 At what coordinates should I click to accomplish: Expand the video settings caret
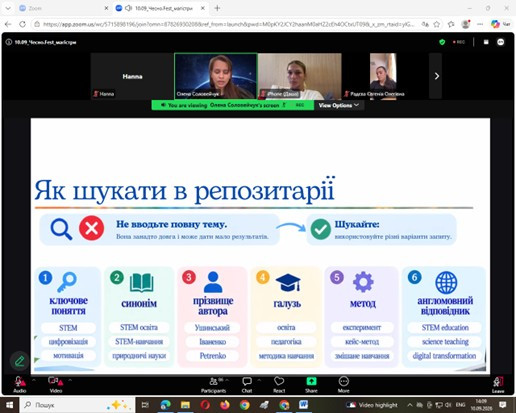[70, 380]
